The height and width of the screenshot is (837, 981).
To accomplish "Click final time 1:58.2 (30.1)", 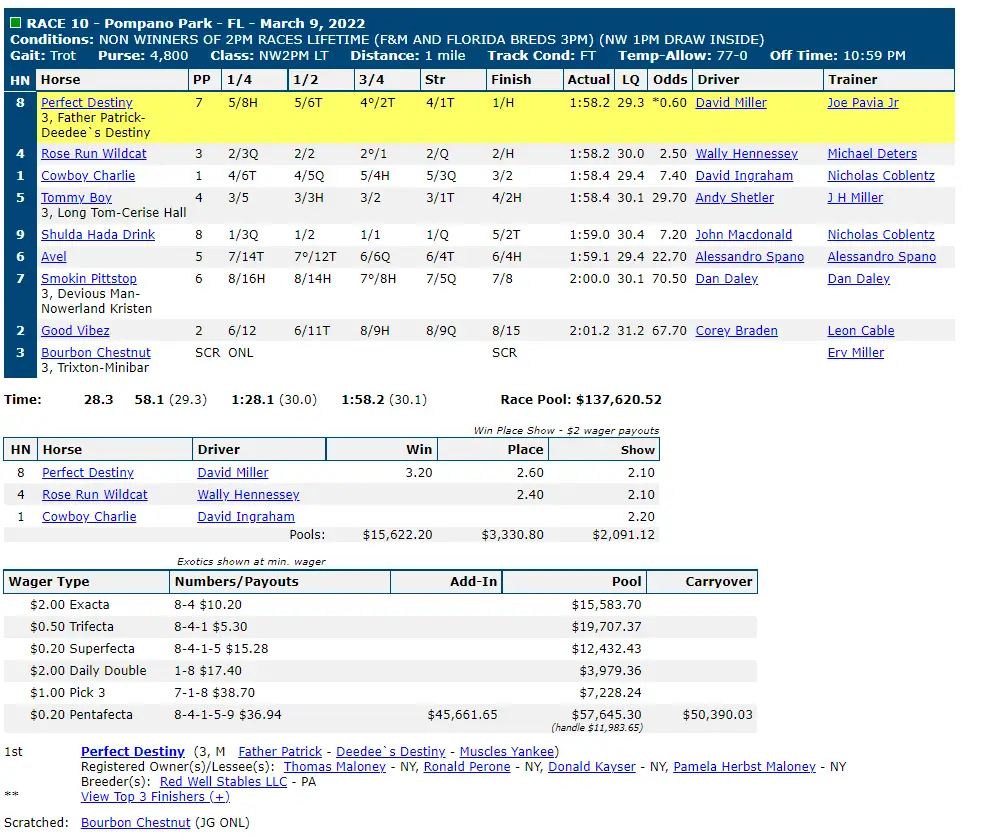I will (x=384, y=400).
